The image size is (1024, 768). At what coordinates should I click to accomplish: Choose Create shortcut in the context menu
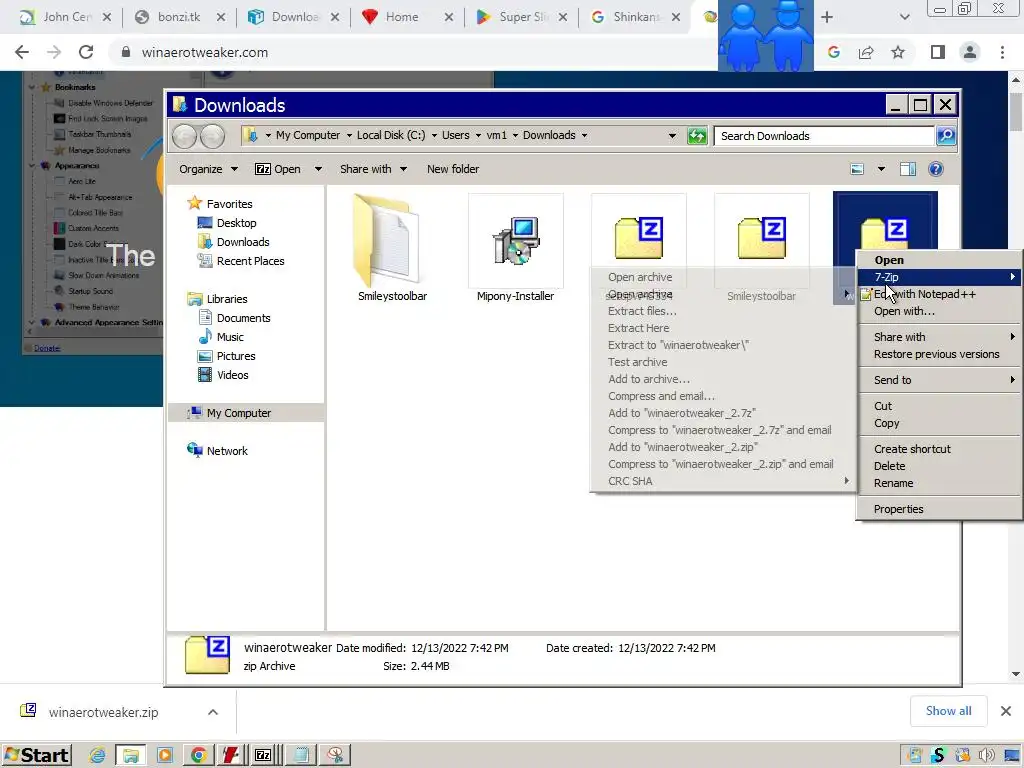point(939,449)
